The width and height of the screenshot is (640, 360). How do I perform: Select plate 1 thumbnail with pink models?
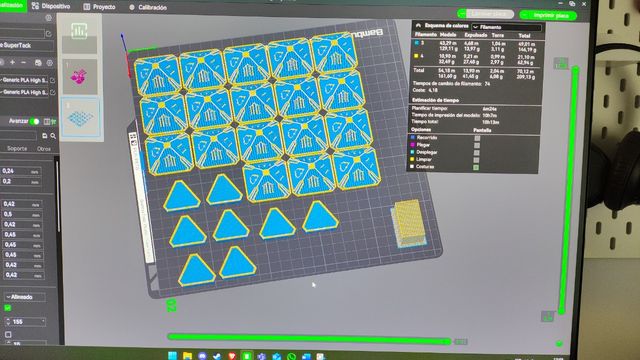(80, 77)
